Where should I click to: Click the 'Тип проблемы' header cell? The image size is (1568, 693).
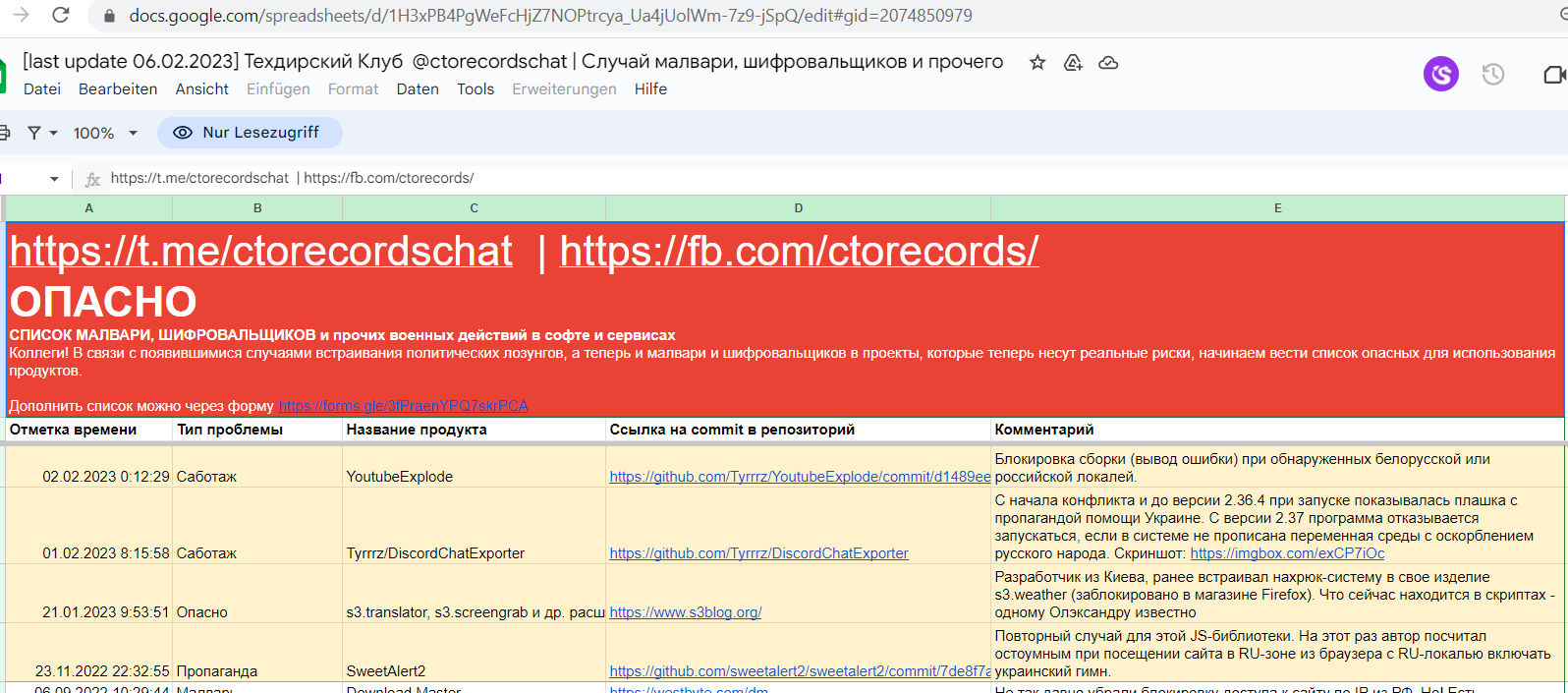pyautogui.click(x=257, y=430)
